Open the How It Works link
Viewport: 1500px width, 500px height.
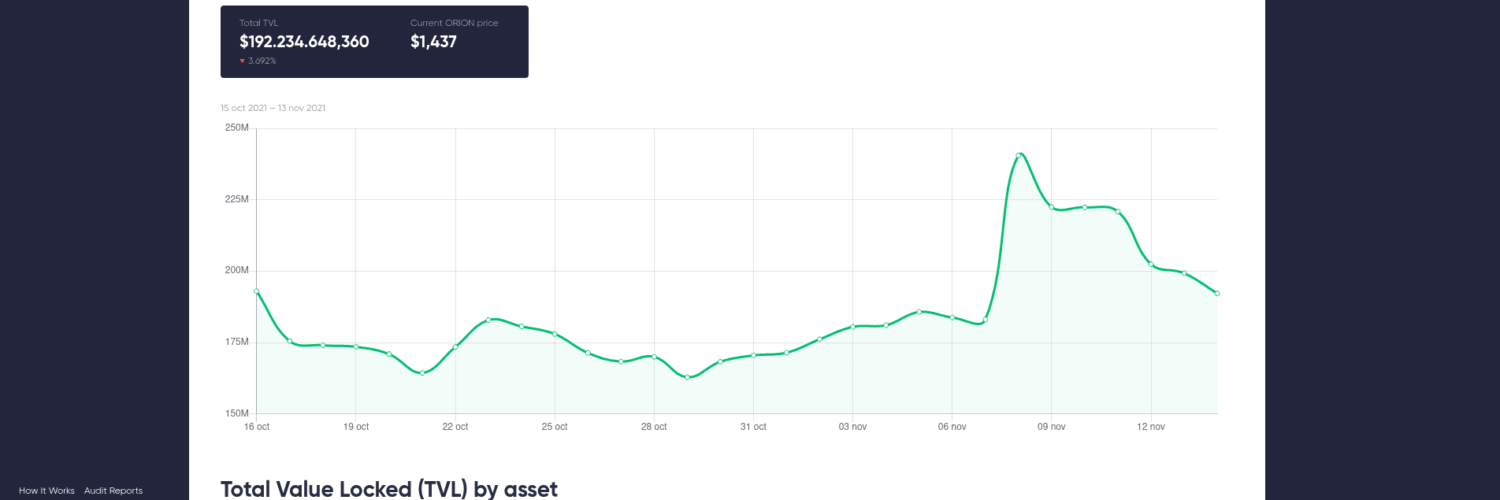click(46, 491)
